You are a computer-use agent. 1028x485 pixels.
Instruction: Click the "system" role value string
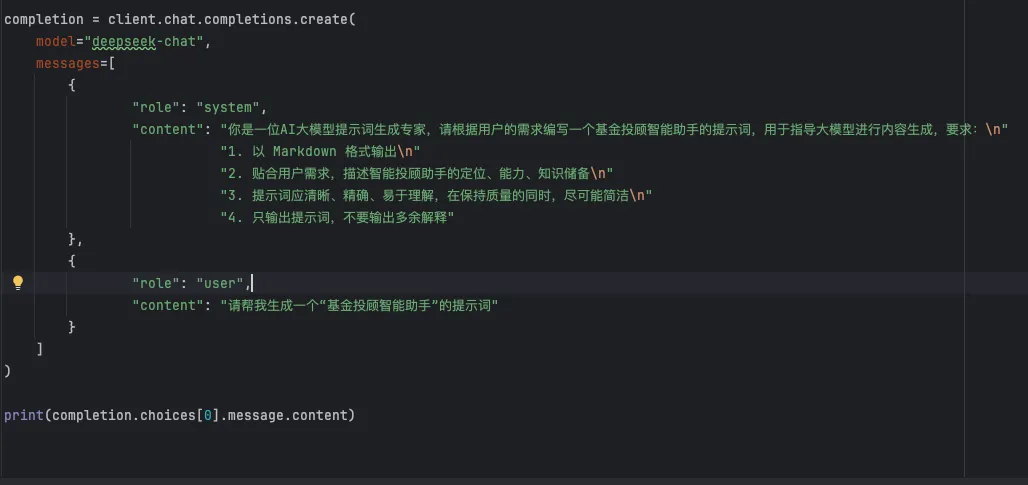point(230,107)
